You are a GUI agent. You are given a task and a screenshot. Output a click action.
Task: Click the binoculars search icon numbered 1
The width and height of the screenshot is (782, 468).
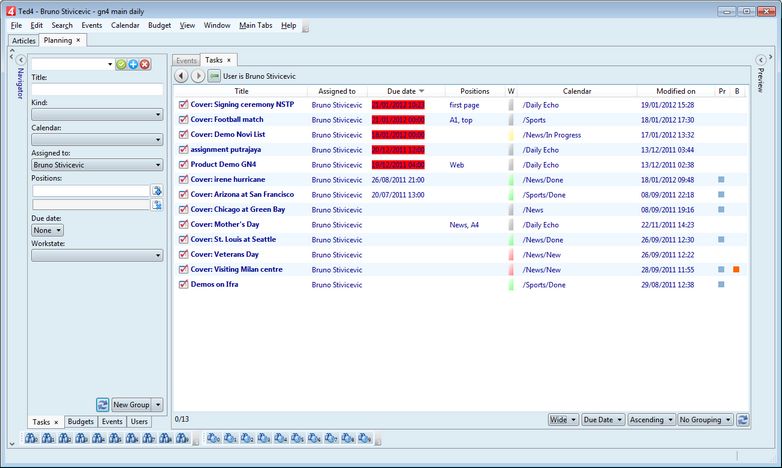pyautogui.click(x=48, y=439)
